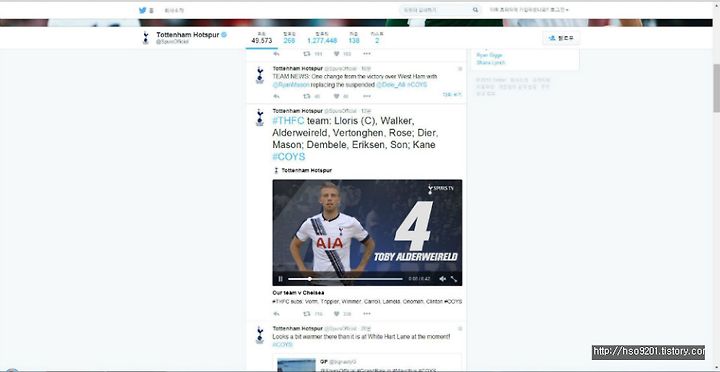The width and height of the screenshot is (720, 372).
Task: Click the blue verified badge beside Tottenham Hotspur
Action: [224, 34]
